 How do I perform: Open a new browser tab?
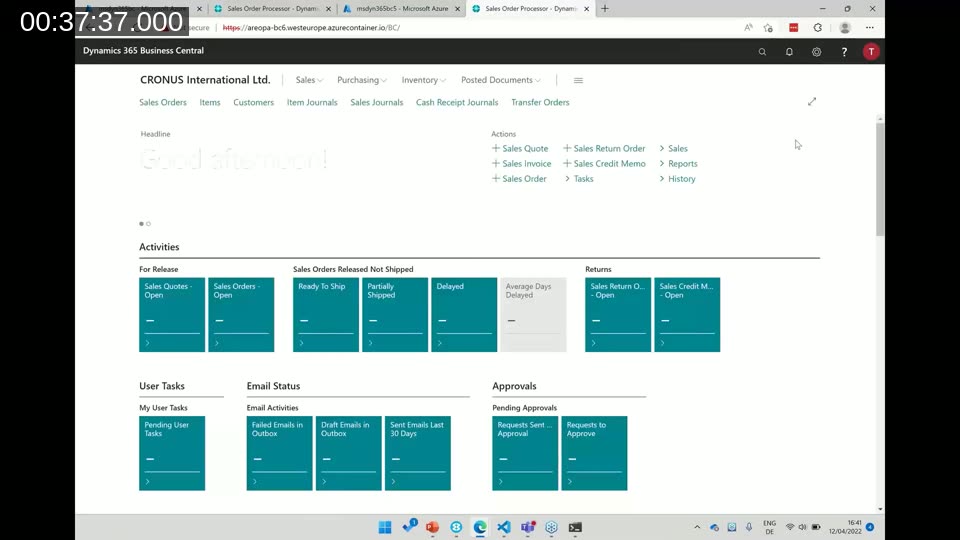coord(605,9)
